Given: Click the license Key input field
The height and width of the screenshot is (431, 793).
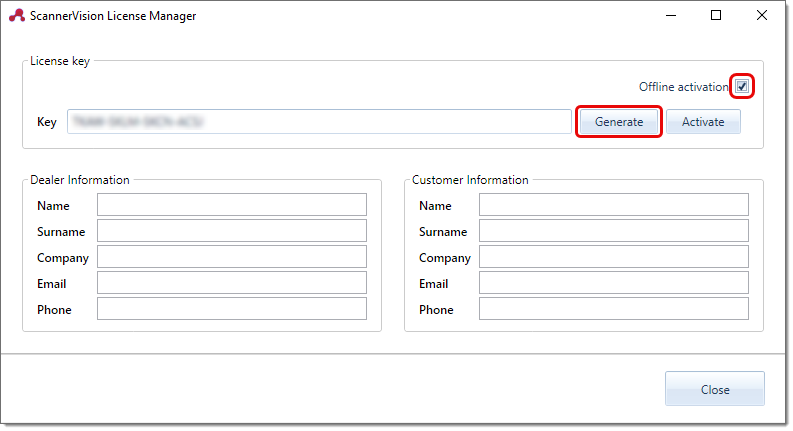Looking at the screenshot, I should (319, 122).
